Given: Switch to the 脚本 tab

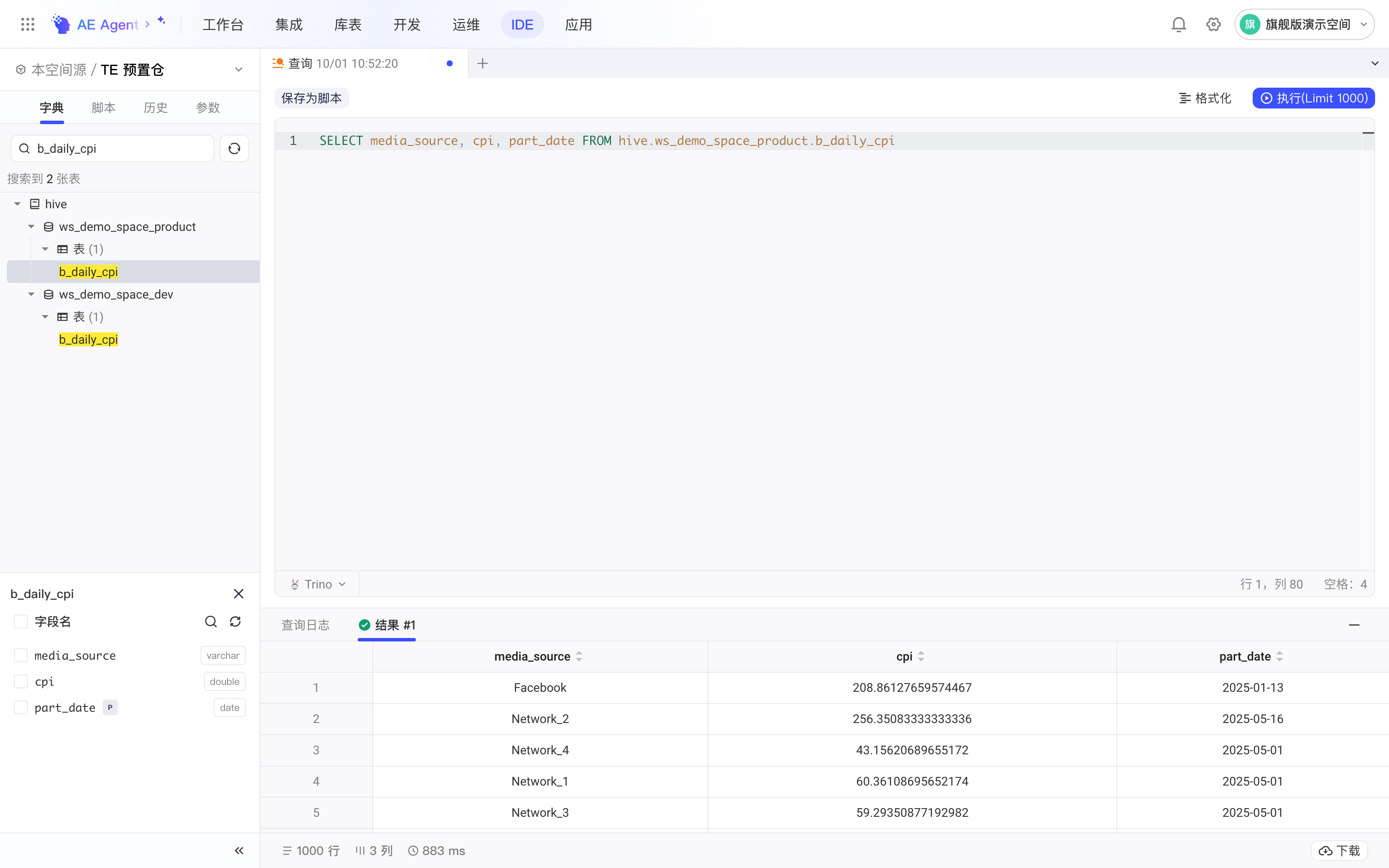Looking at the screenshot, I should coord(103,108).
